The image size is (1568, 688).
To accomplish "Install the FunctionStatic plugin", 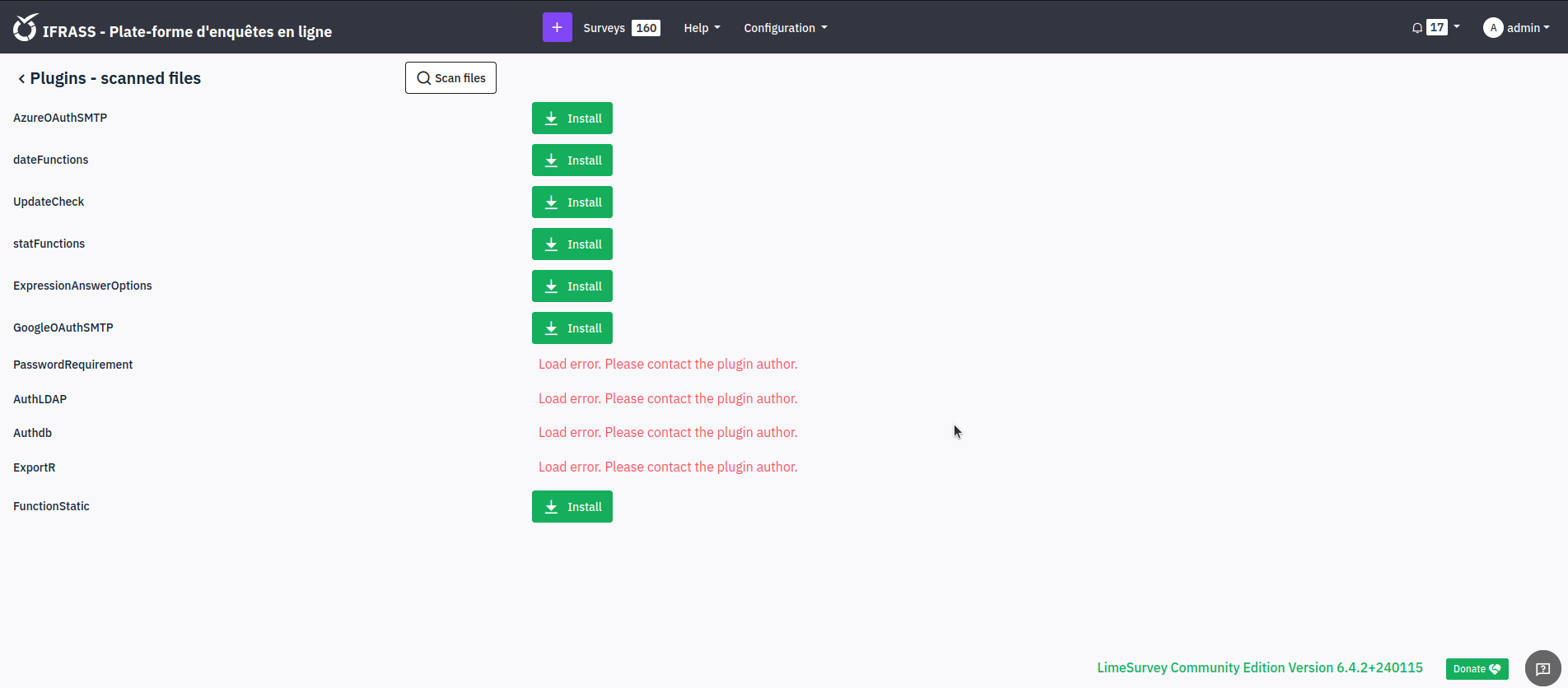I will pyautogui.click(x=572, y=506).
